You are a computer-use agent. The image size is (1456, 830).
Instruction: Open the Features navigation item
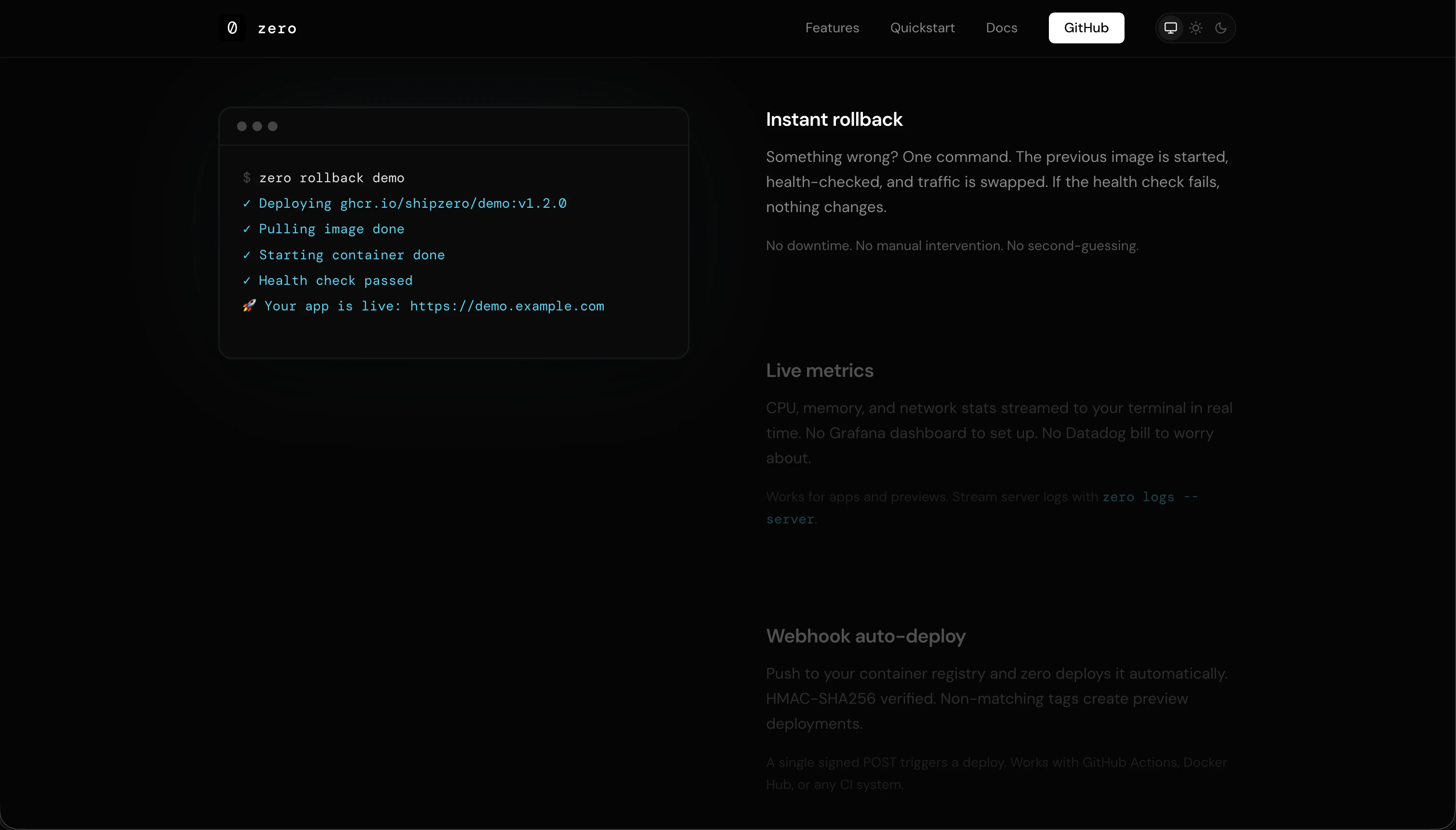pyautogui.click(x=832, y=27)
